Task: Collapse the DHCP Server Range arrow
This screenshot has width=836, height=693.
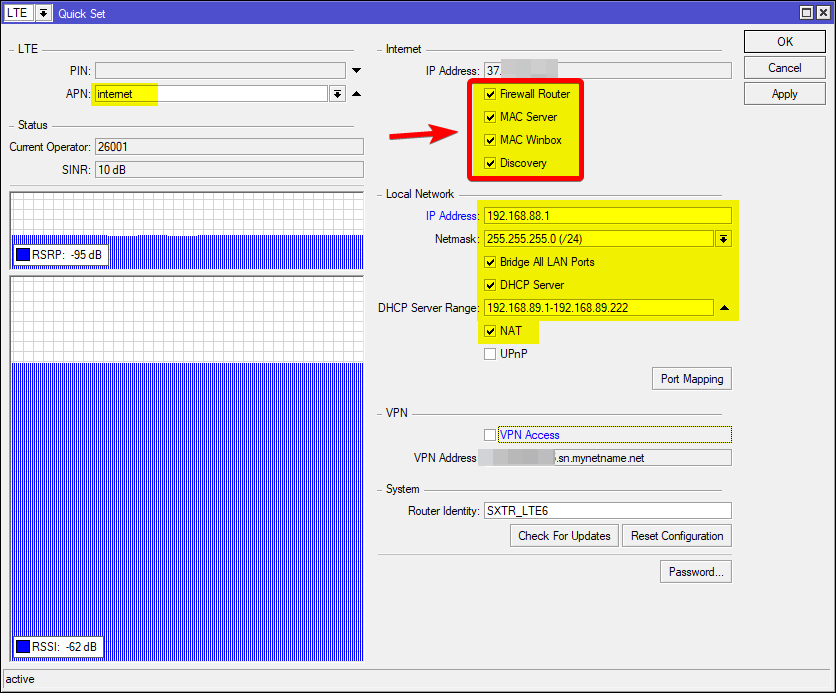Action: pos(724,308)
